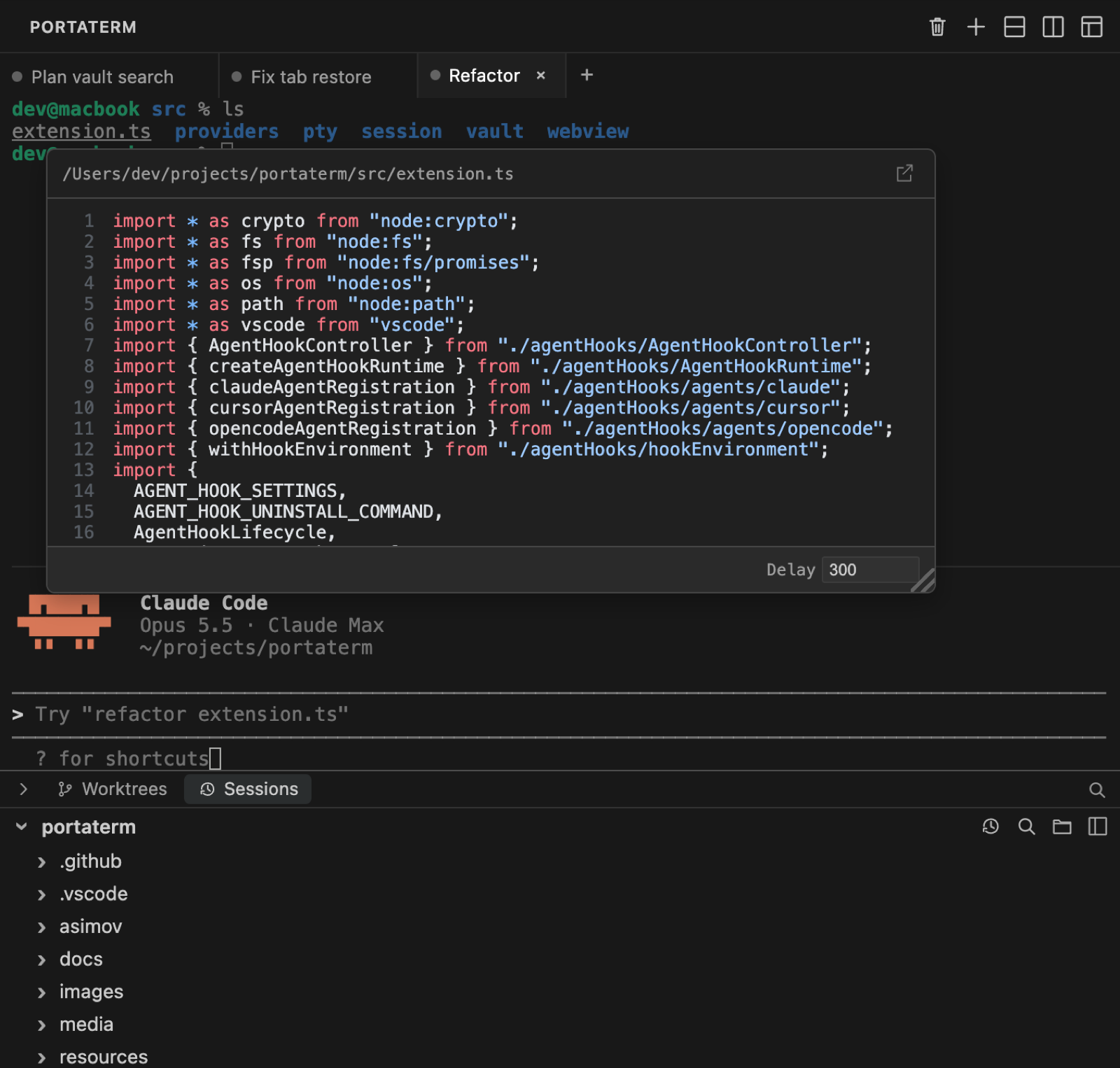The width and height of the screenshot is (1120, 1068).
Task: Click the file path in preview header
Action: [288, 174]
